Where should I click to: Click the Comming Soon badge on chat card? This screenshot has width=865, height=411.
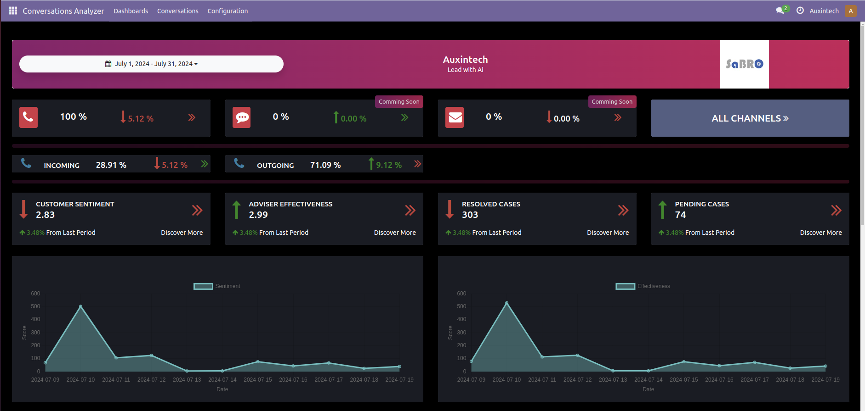click(x=399, y=102)
